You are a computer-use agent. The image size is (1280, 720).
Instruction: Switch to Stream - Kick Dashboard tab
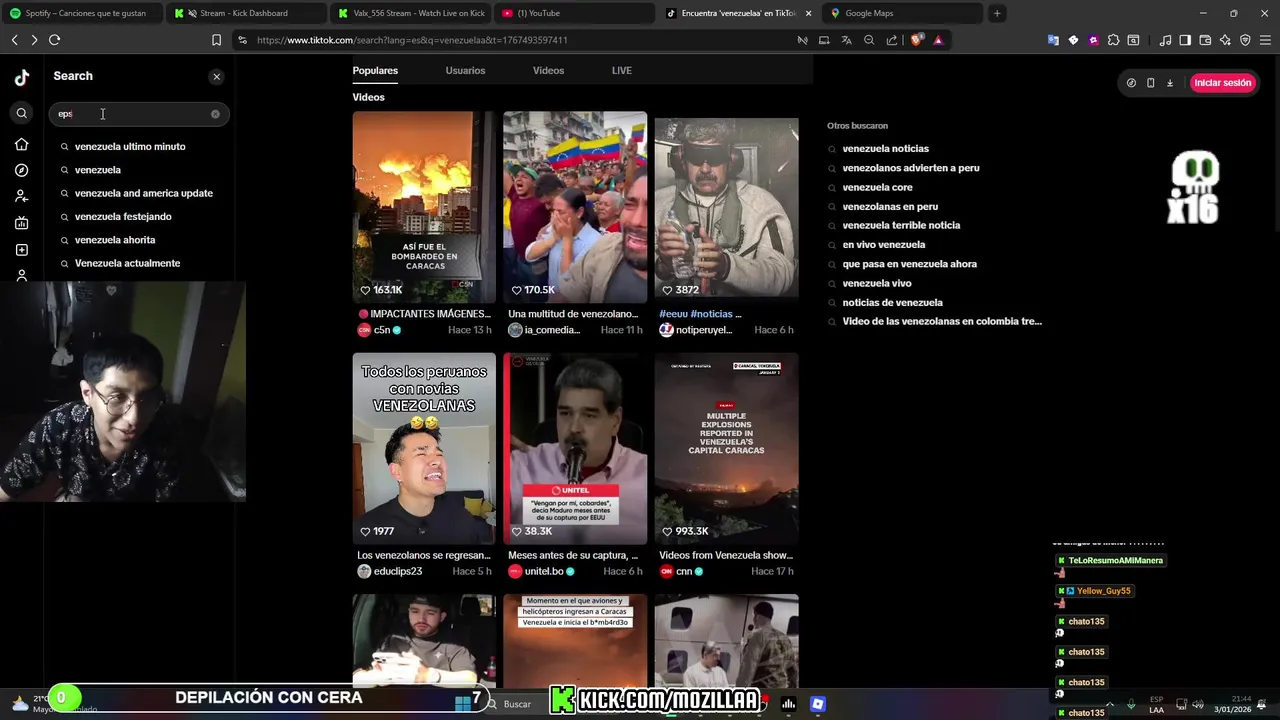(x=244, y=13)
